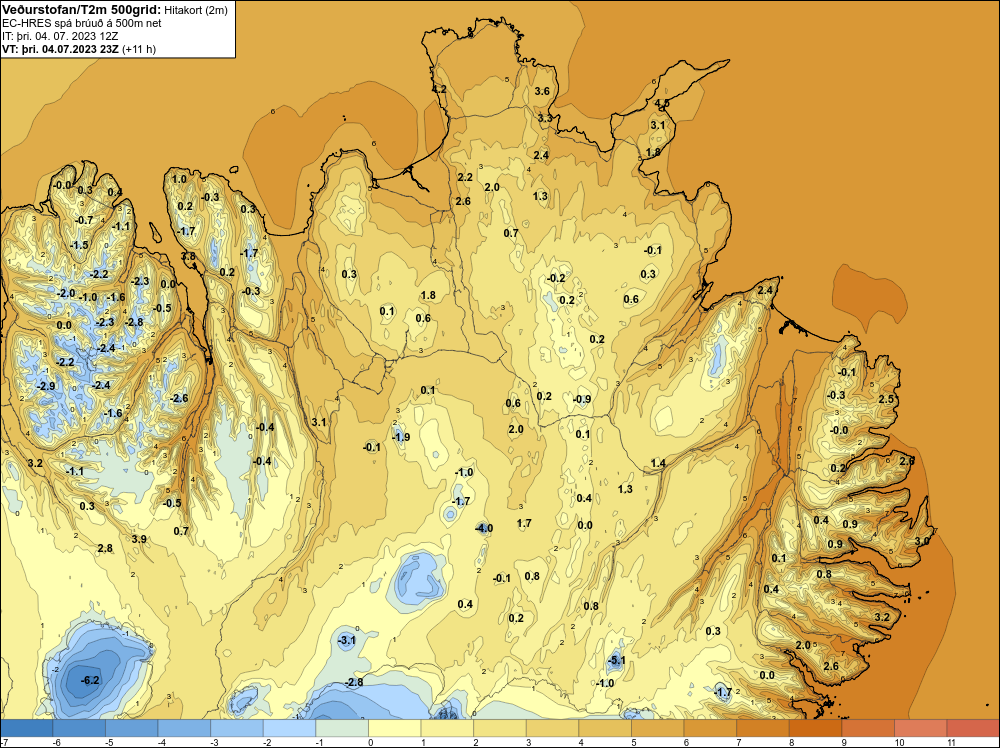
Task: Click the legend color between -1 and 0
Action: pos(342,728)
